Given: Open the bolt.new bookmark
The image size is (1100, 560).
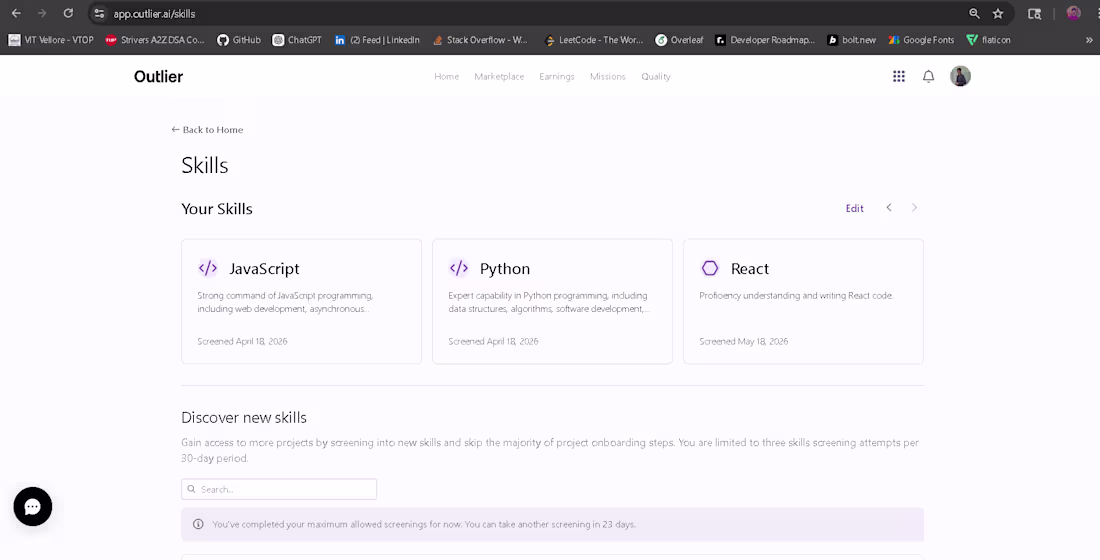Looking at the screenshot, I should tap(851, 40).
